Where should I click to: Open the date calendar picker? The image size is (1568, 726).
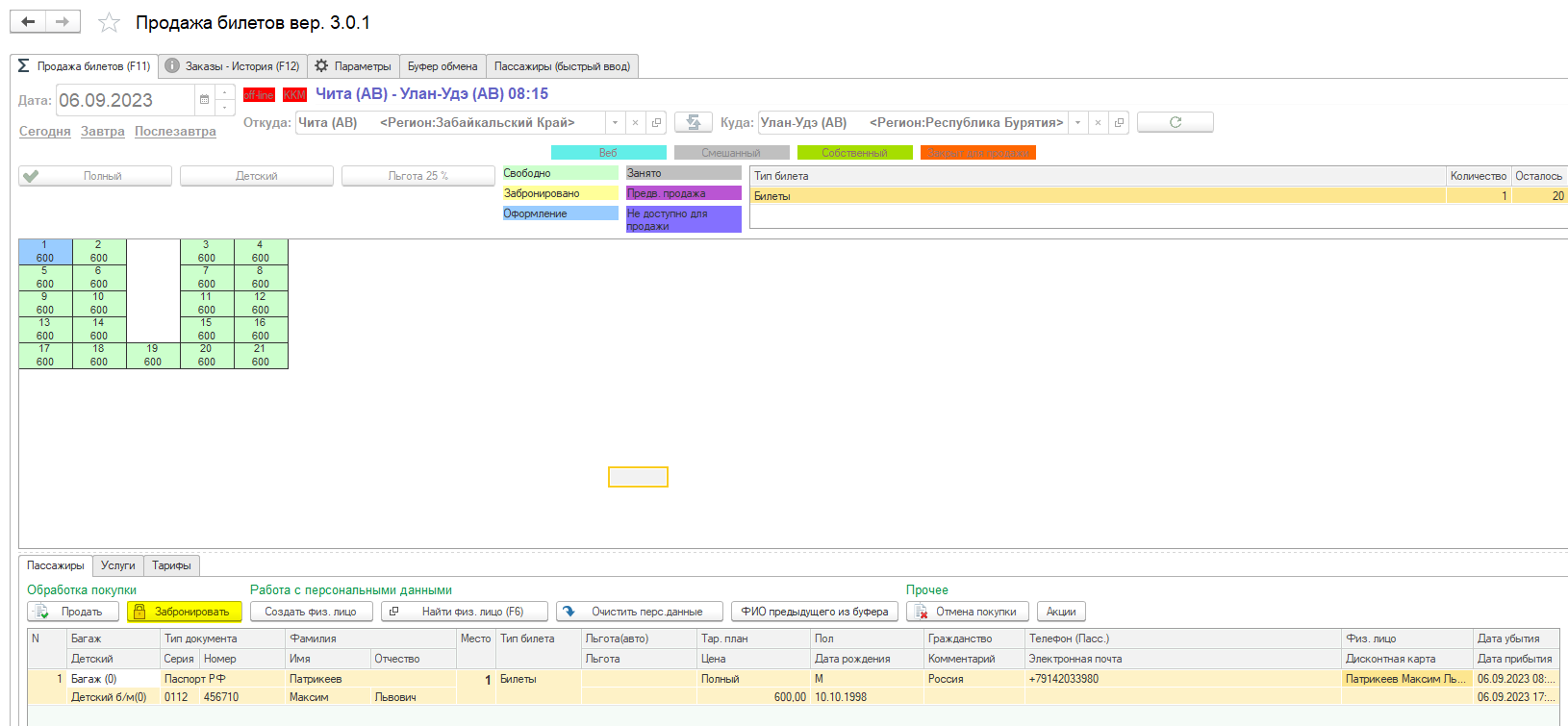(x=204, y=100)
